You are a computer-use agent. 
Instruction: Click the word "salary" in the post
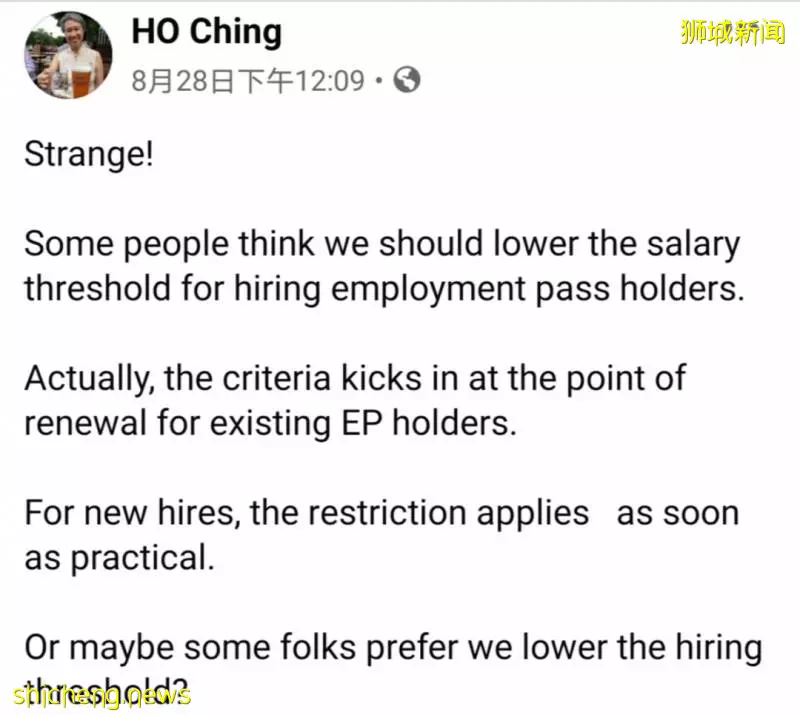tap(693, 245)
